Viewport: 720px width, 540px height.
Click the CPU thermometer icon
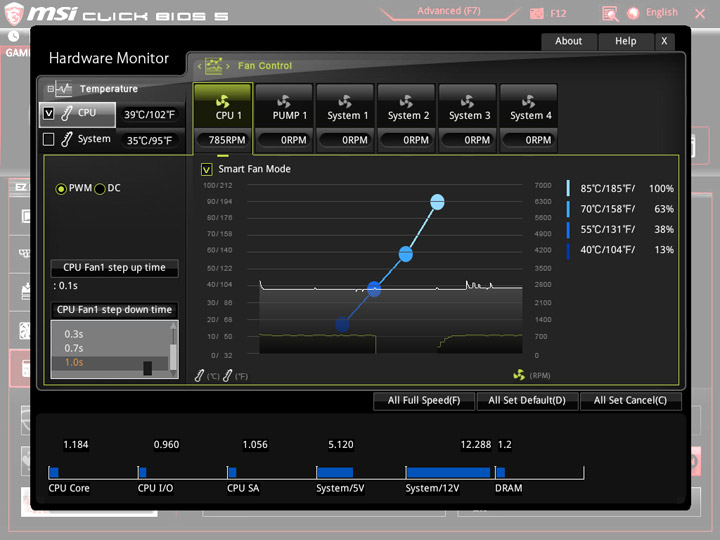[67, 113]
